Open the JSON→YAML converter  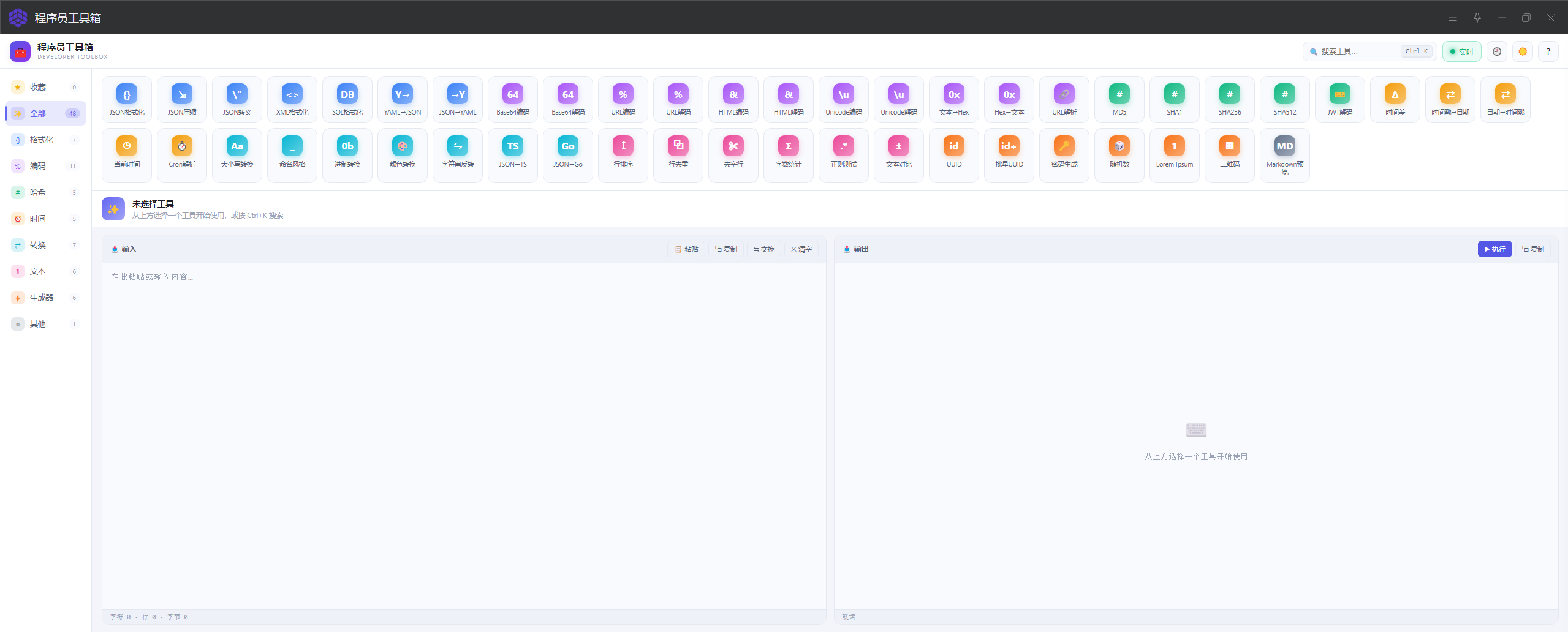[x=458, y=99]
